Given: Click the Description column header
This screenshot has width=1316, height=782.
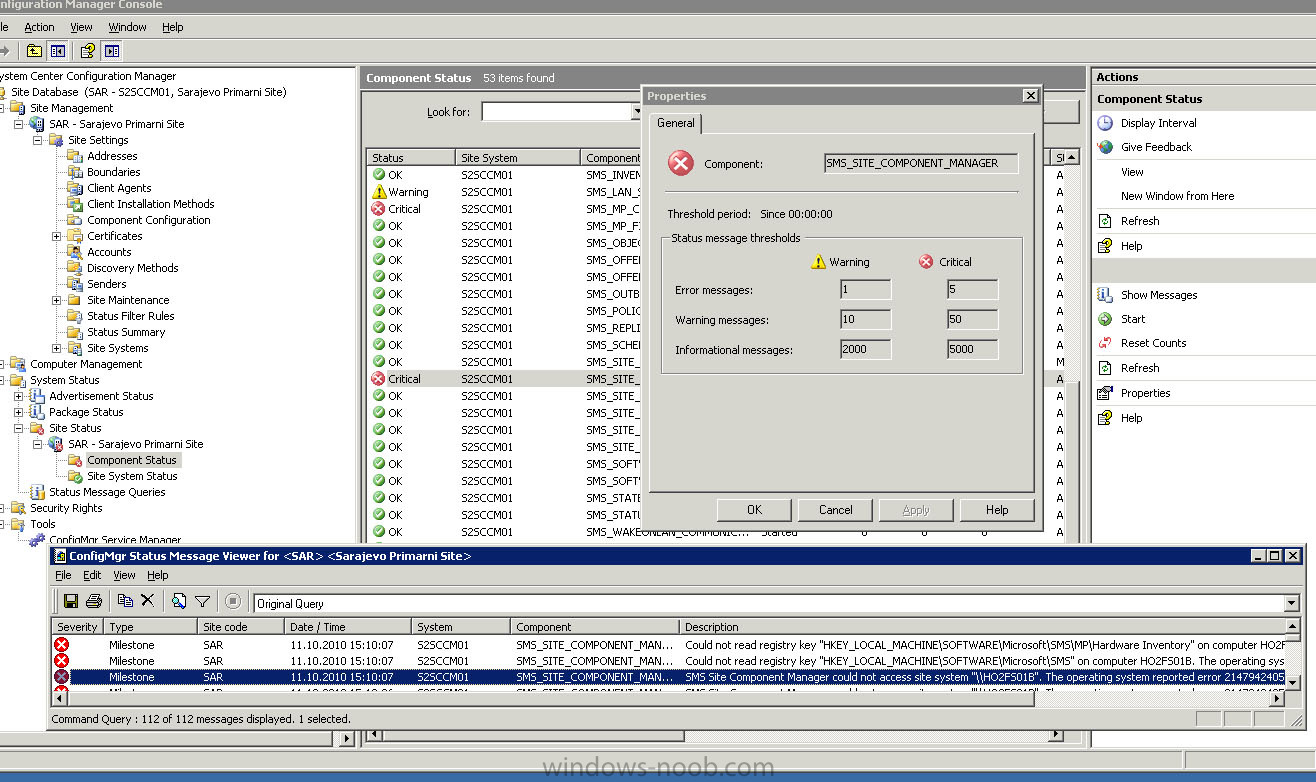Looking at the screenshot, I should 980,627.
